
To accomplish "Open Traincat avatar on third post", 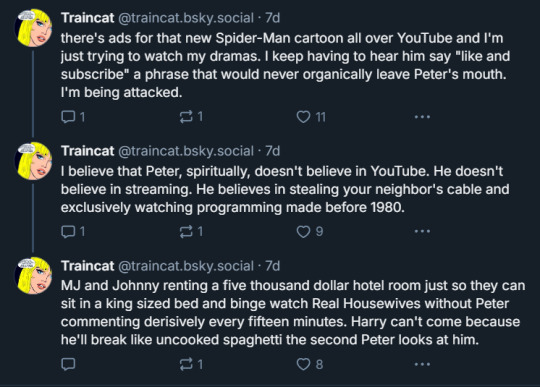I will (33, 275).
